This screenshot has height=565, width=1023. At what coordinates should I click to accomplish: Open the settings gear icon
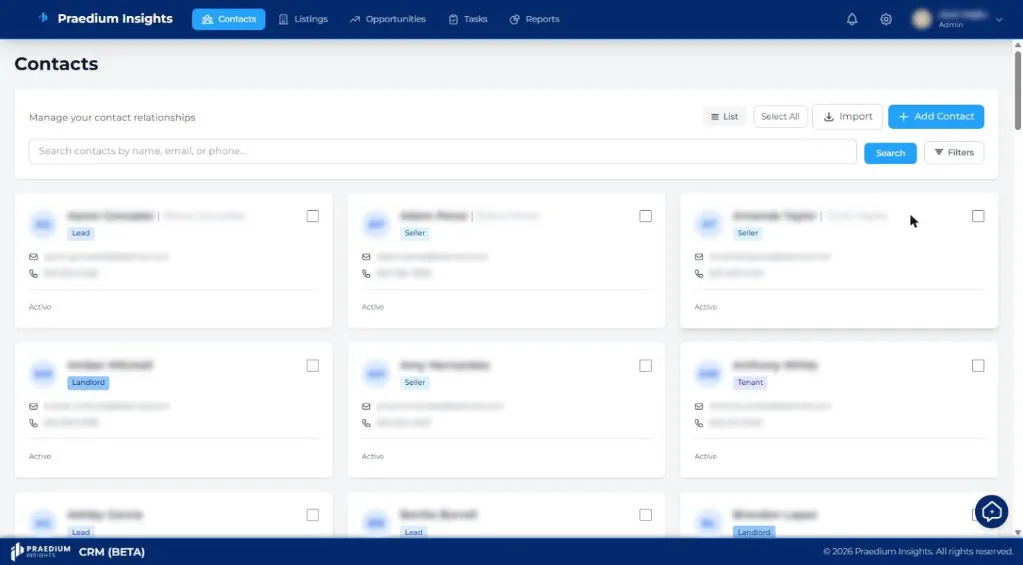tap(885, 20)
